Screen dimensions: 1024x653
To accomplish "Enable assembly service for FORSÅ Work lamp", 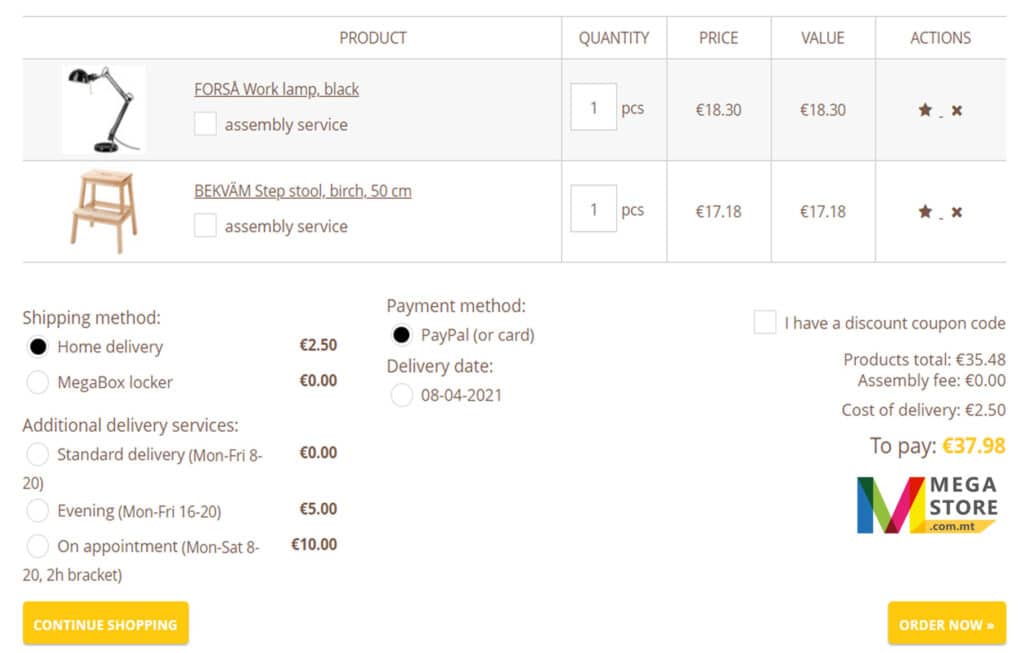I will [205, 124].
